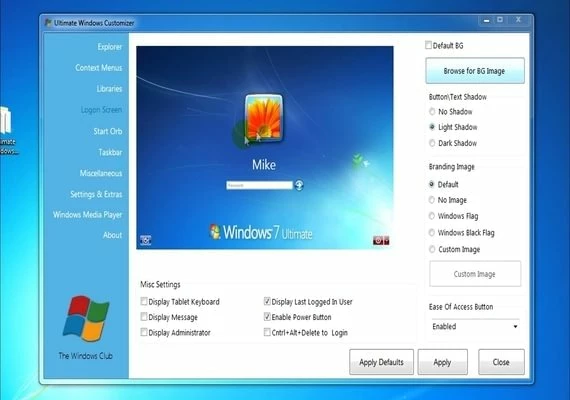Select the No Shadow option
The width and height of the screenshot is (570, 400).
432,112
